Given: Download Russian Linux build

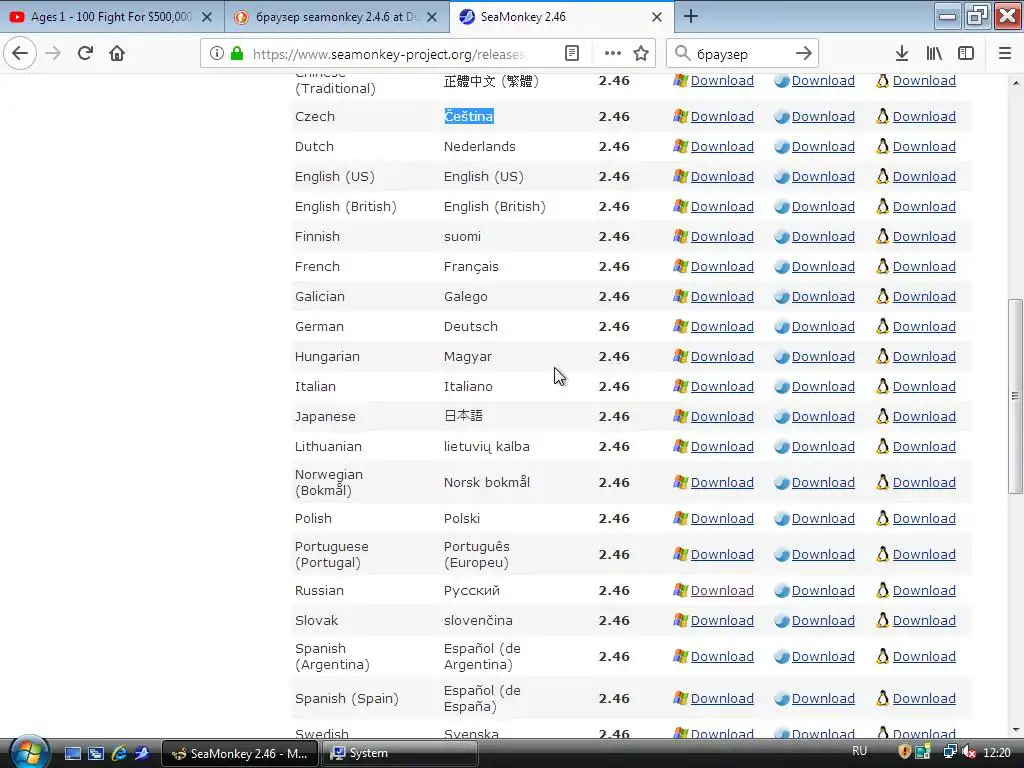Looking at the screenshot, I should [x=924, y=590].
